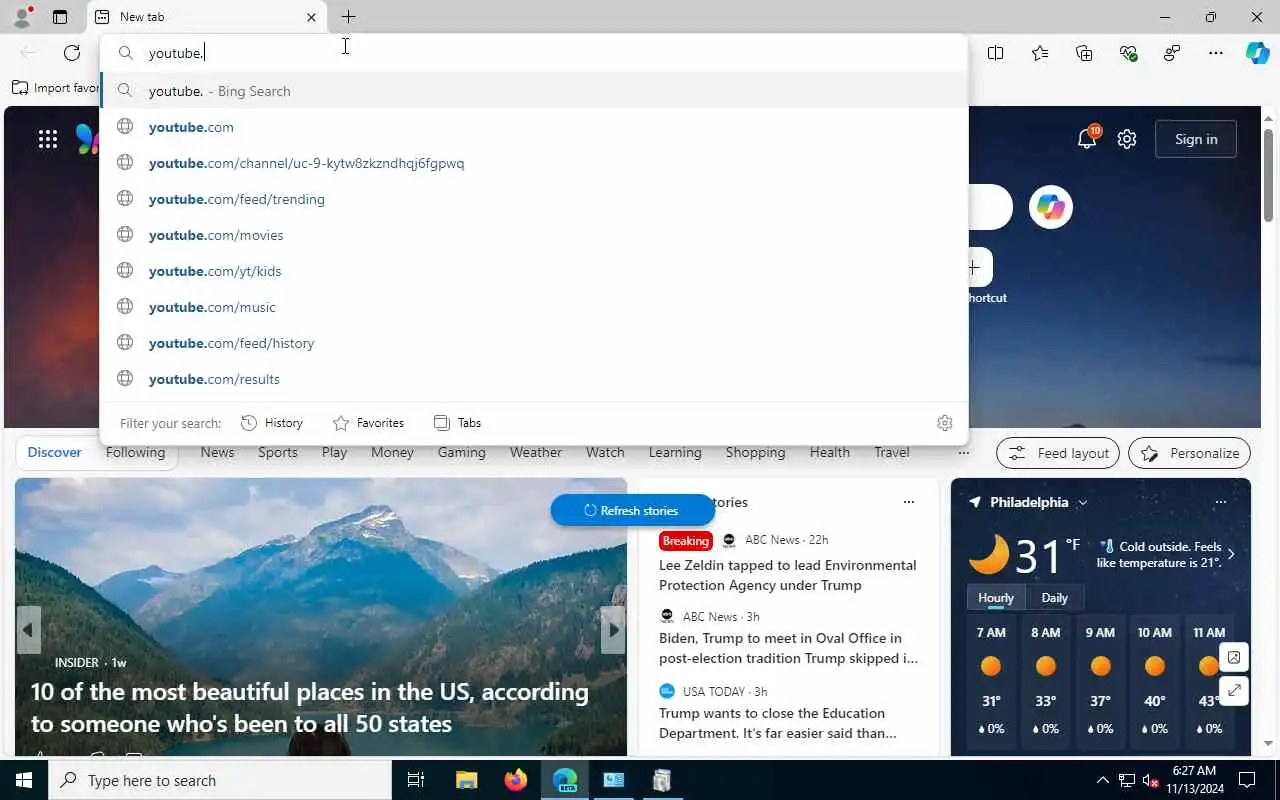Image resolution: width=1280 pixels, height=800 pixels.
Task: Open the Weather feed tab
Action: 536,453
